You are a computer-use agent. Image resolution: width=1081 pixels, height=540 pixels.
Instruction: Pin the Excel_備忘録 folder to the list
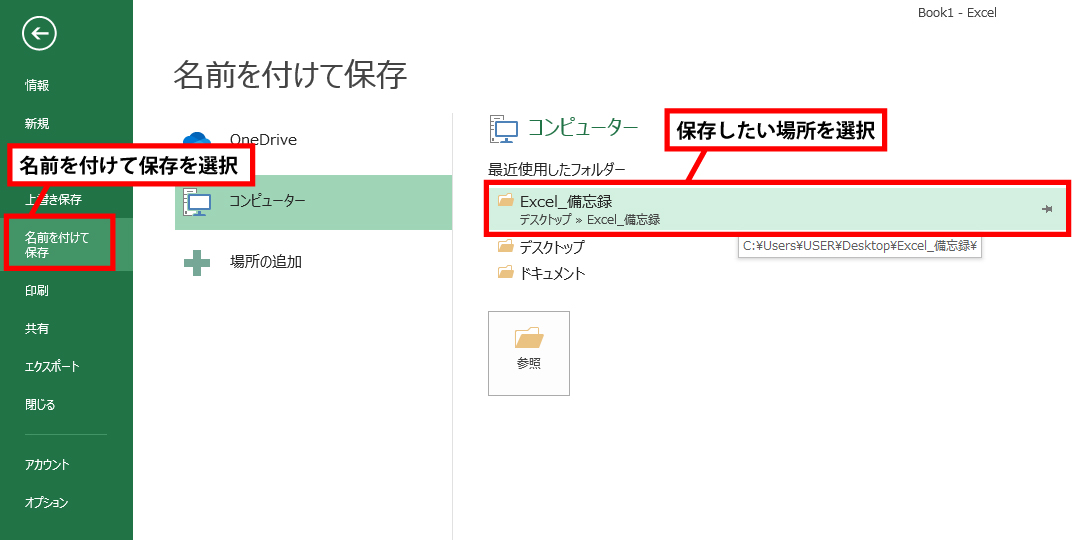pos(1047,209)
